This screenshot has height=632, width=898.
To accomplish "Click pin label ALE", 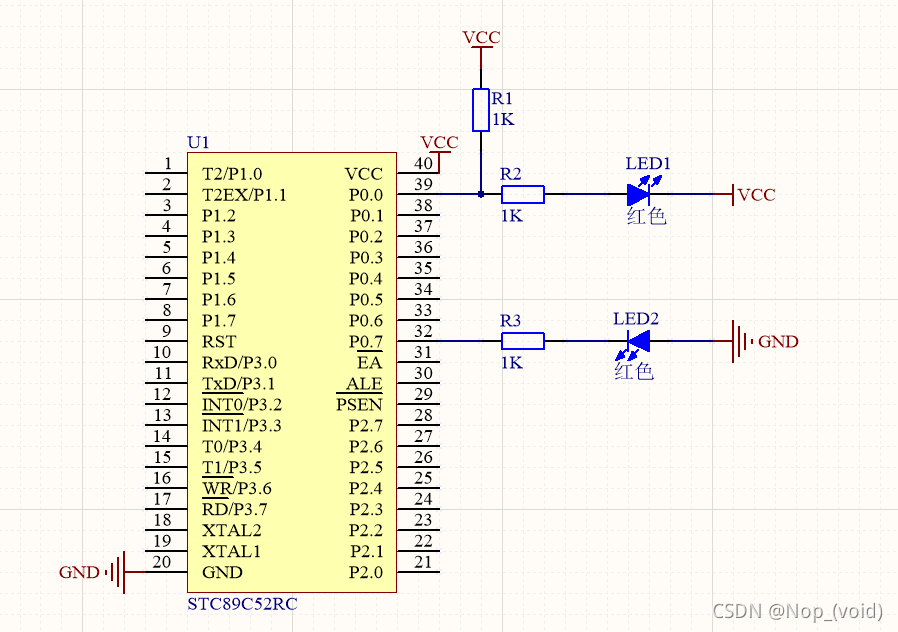I will click(x=364, y=384).
